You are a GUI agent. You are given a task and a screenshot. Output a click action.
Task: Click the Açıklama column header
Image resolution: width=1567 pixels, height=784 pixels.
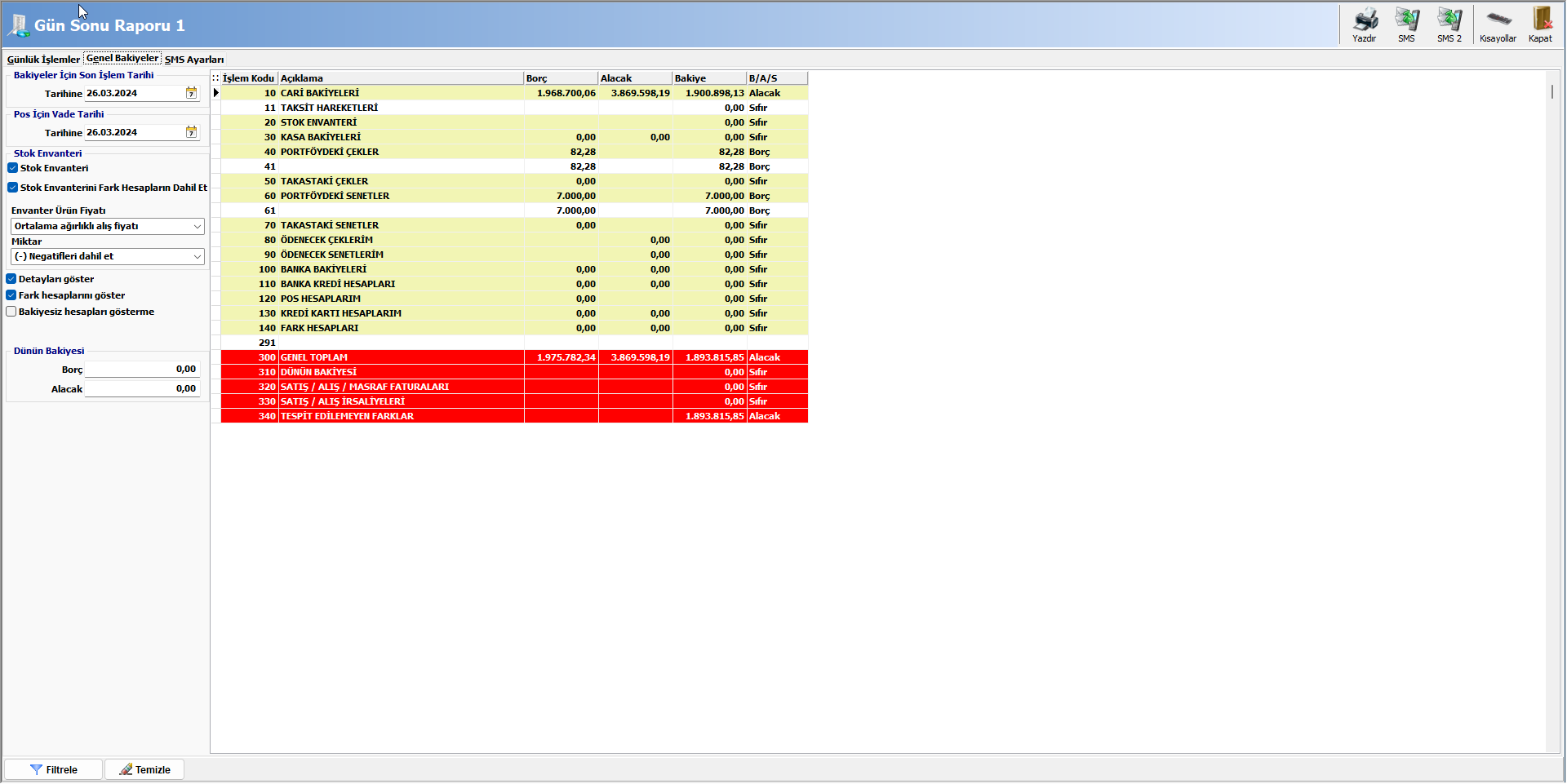(401, 78)
